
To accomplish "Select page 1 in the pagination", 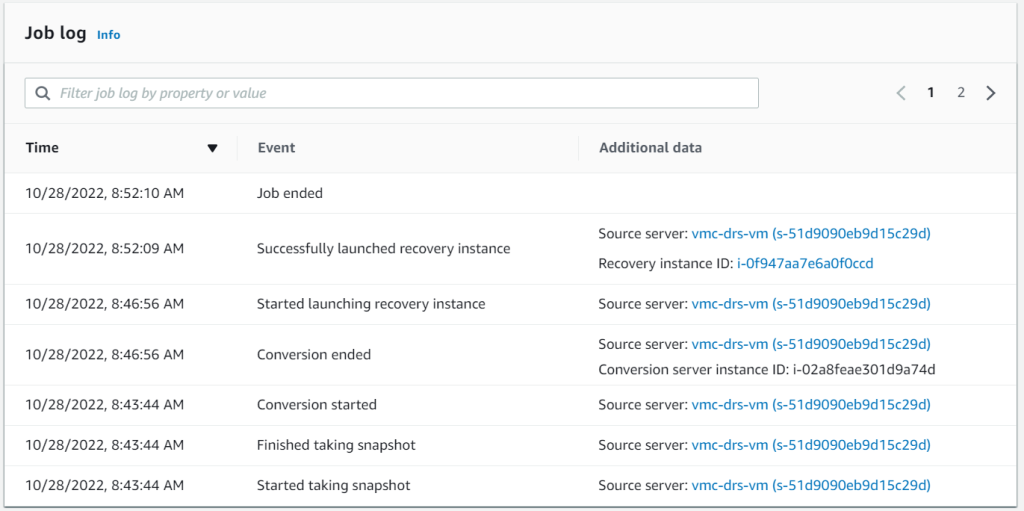I will click(931, 93).
